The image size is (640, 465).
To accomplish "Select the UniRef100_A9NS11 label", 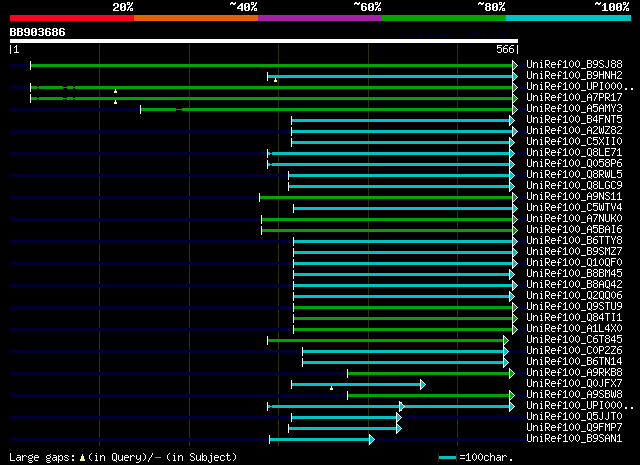I will point(574,197).
